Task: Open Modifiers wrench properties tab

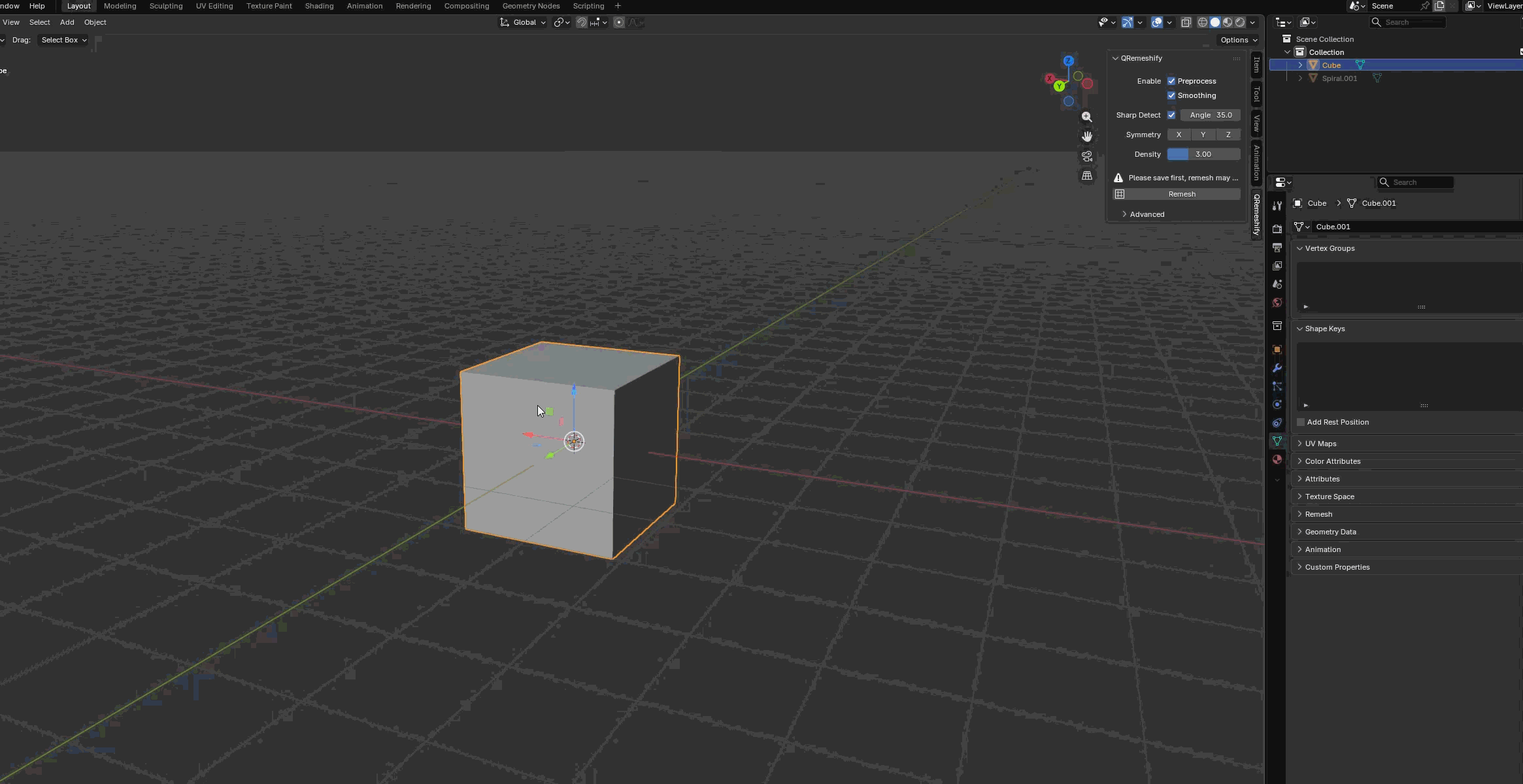Action: pyautogui.click(x=1277, y=368)
